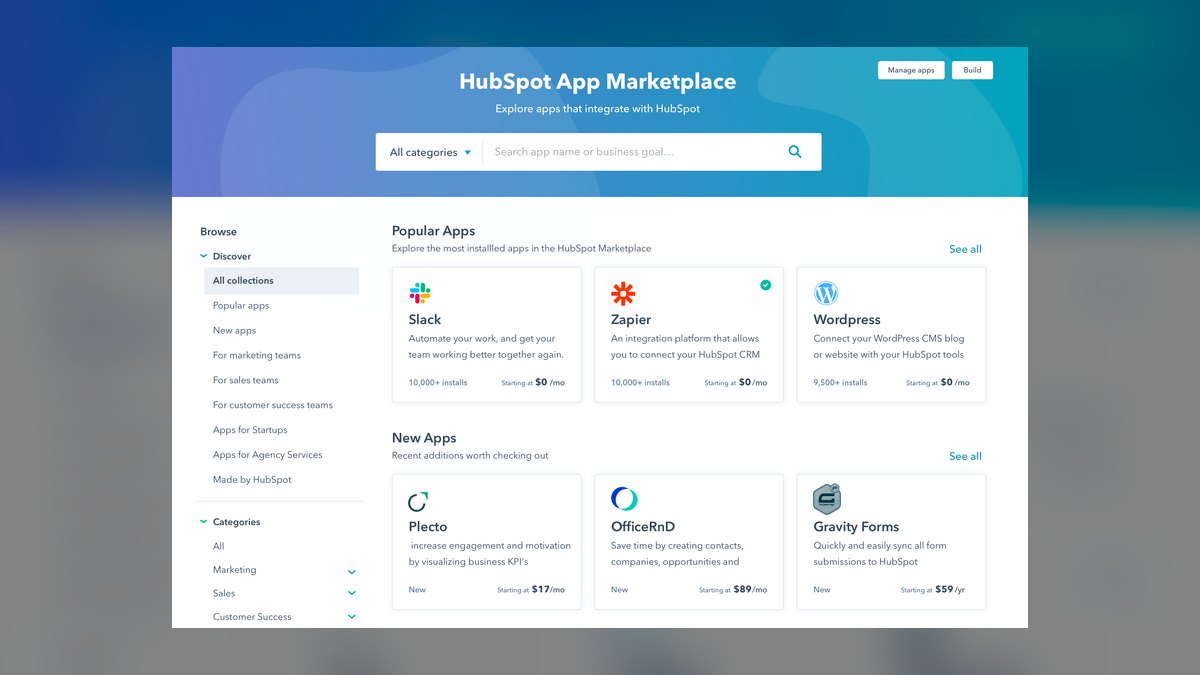Image resolution: width=1200 pixels, height=675 pixels.
Task: Open For marketing teams collection
Action: pos(257,356)
